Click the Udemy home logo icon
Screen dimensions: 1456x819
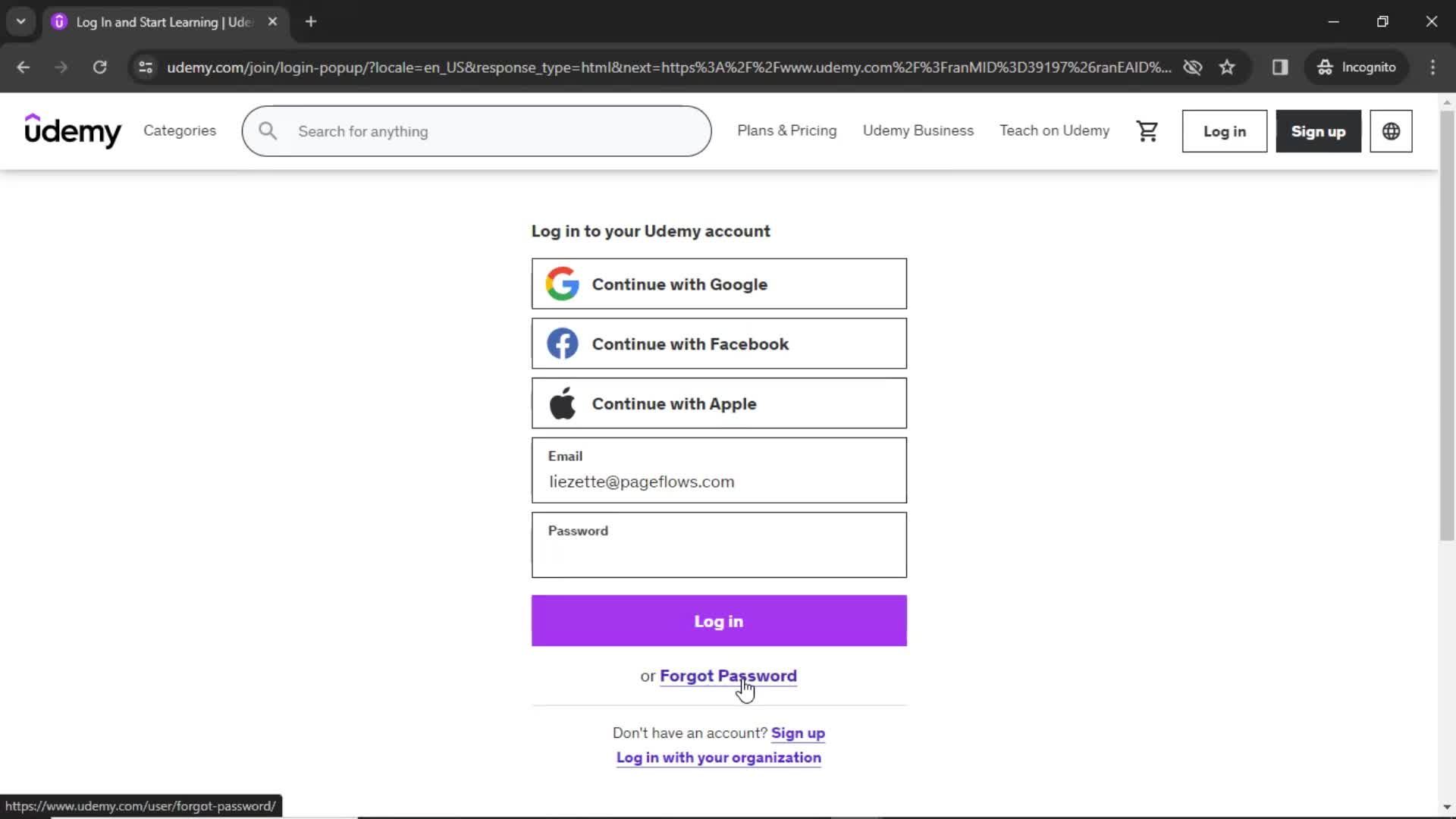coord(72,131)
